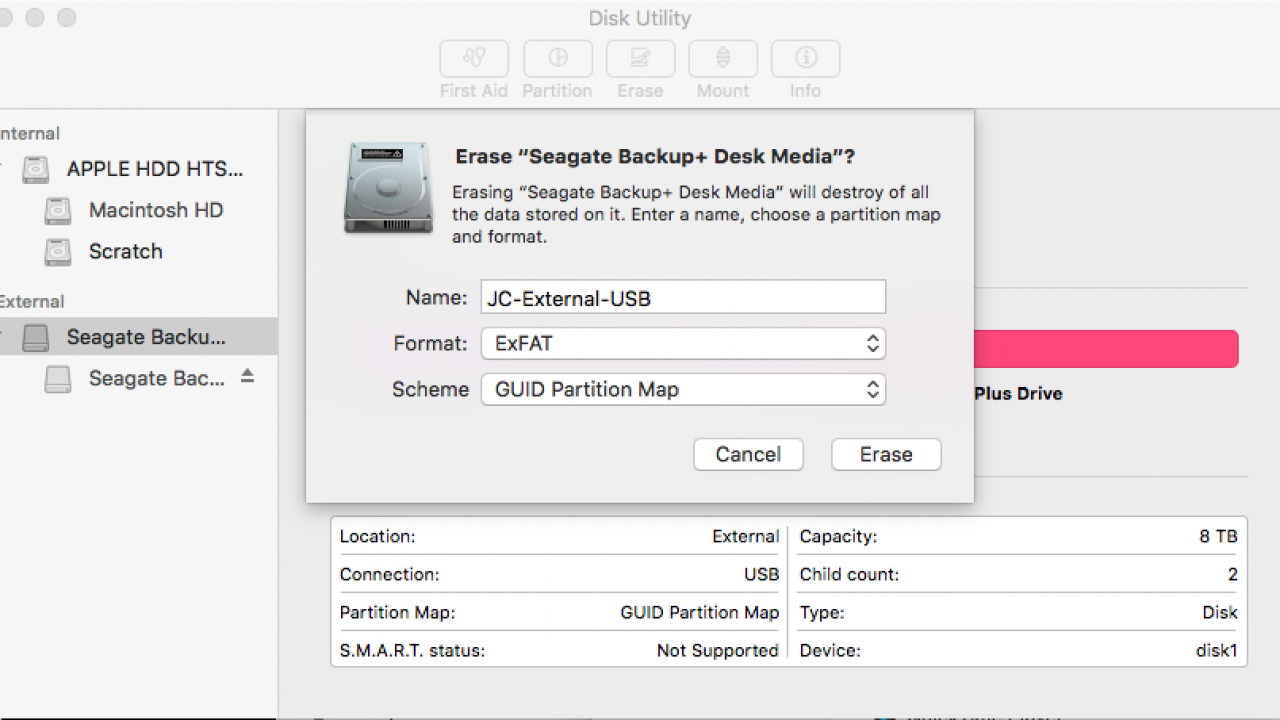This screenshot has width=1280, height=720.
Task: Click the Mount toolbar icon
Action: tap(723, 58)
